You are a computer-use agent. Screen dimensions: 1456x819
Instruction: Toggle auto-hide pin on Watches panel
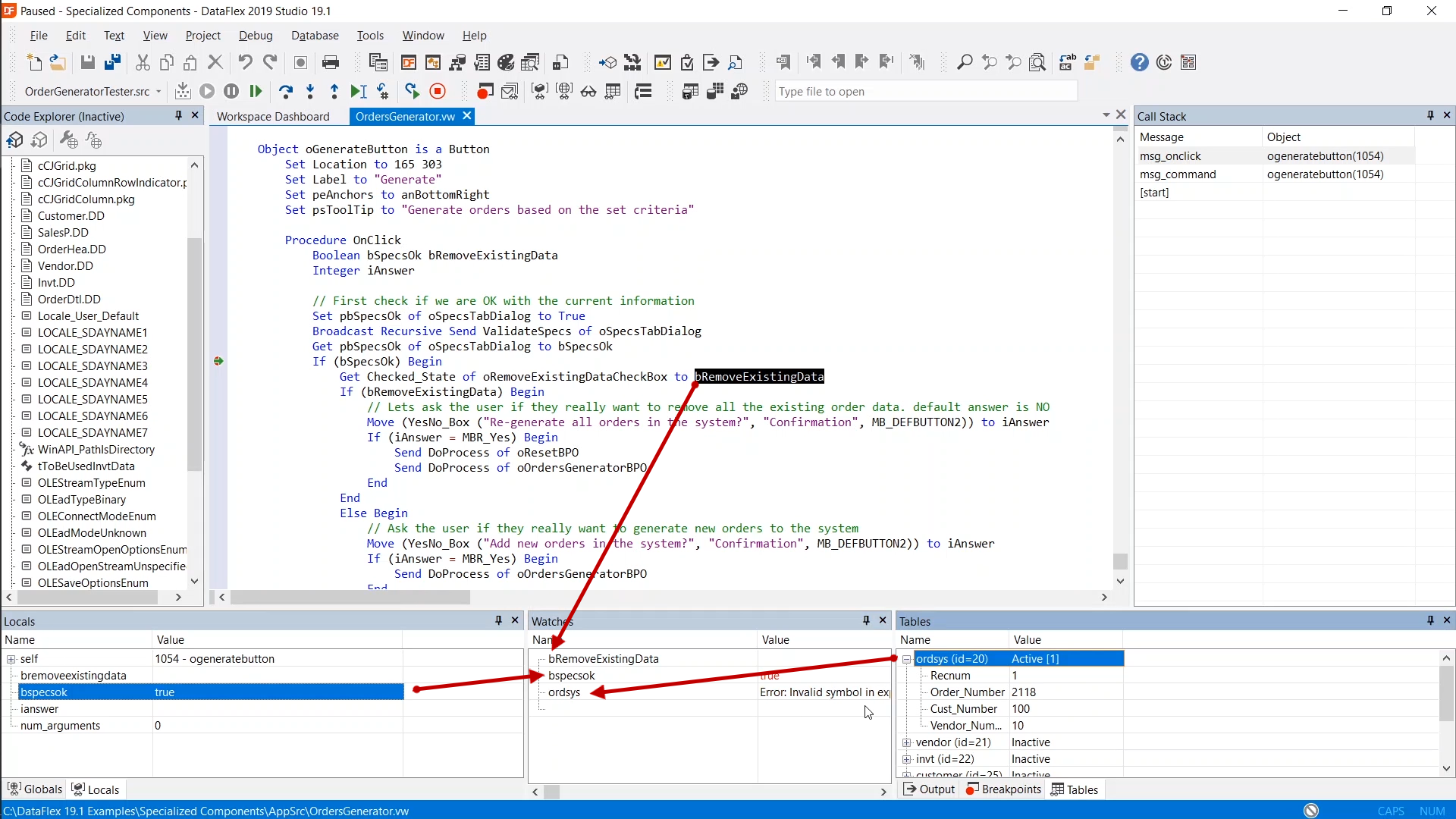[x=866, y=620]
